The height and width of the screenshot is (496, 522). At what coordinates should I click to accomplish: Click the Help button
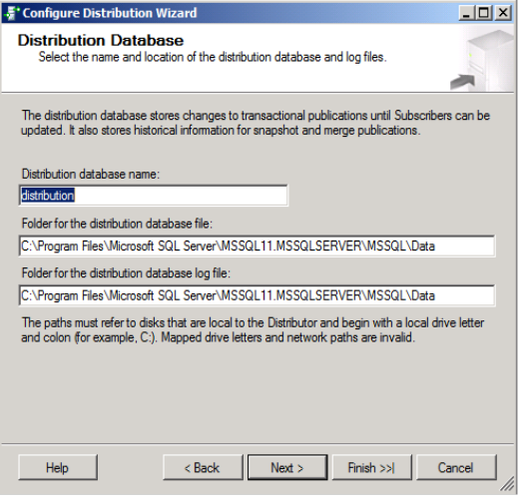click(x=58, y=467)
